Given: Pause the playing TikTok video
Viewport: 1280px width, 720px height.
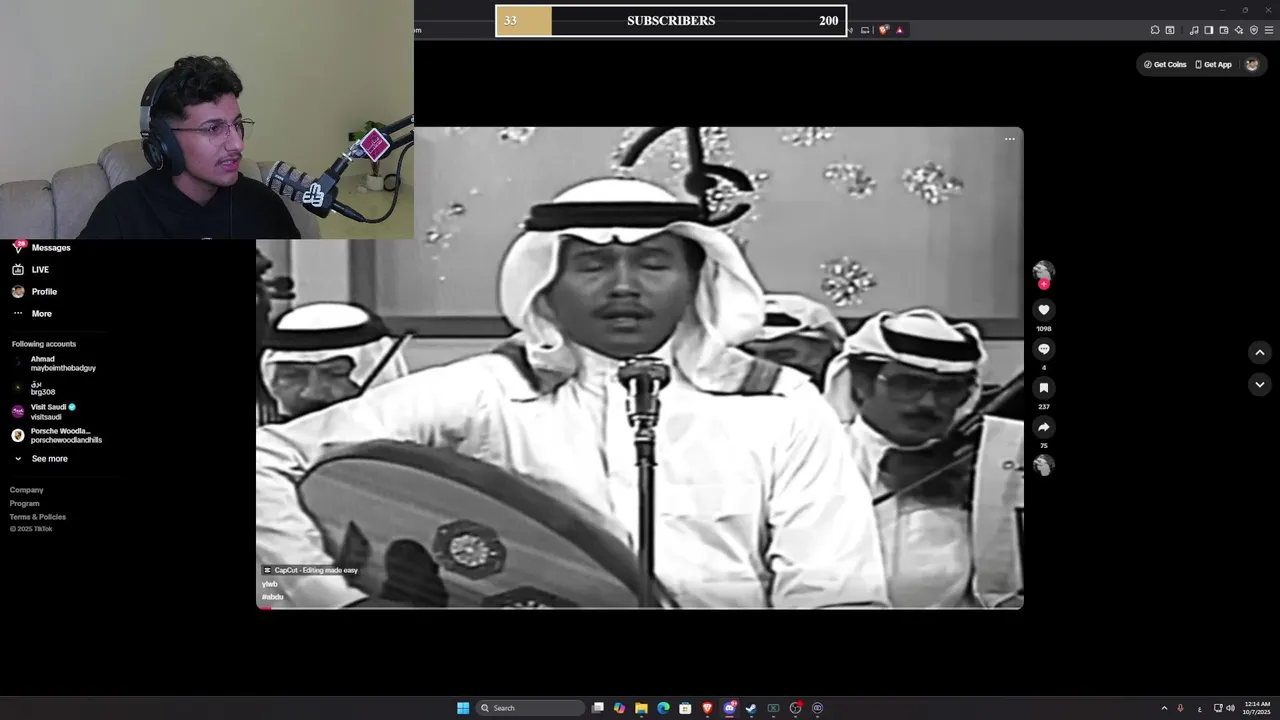Looking at the screenshot, I should coord(640,367).
